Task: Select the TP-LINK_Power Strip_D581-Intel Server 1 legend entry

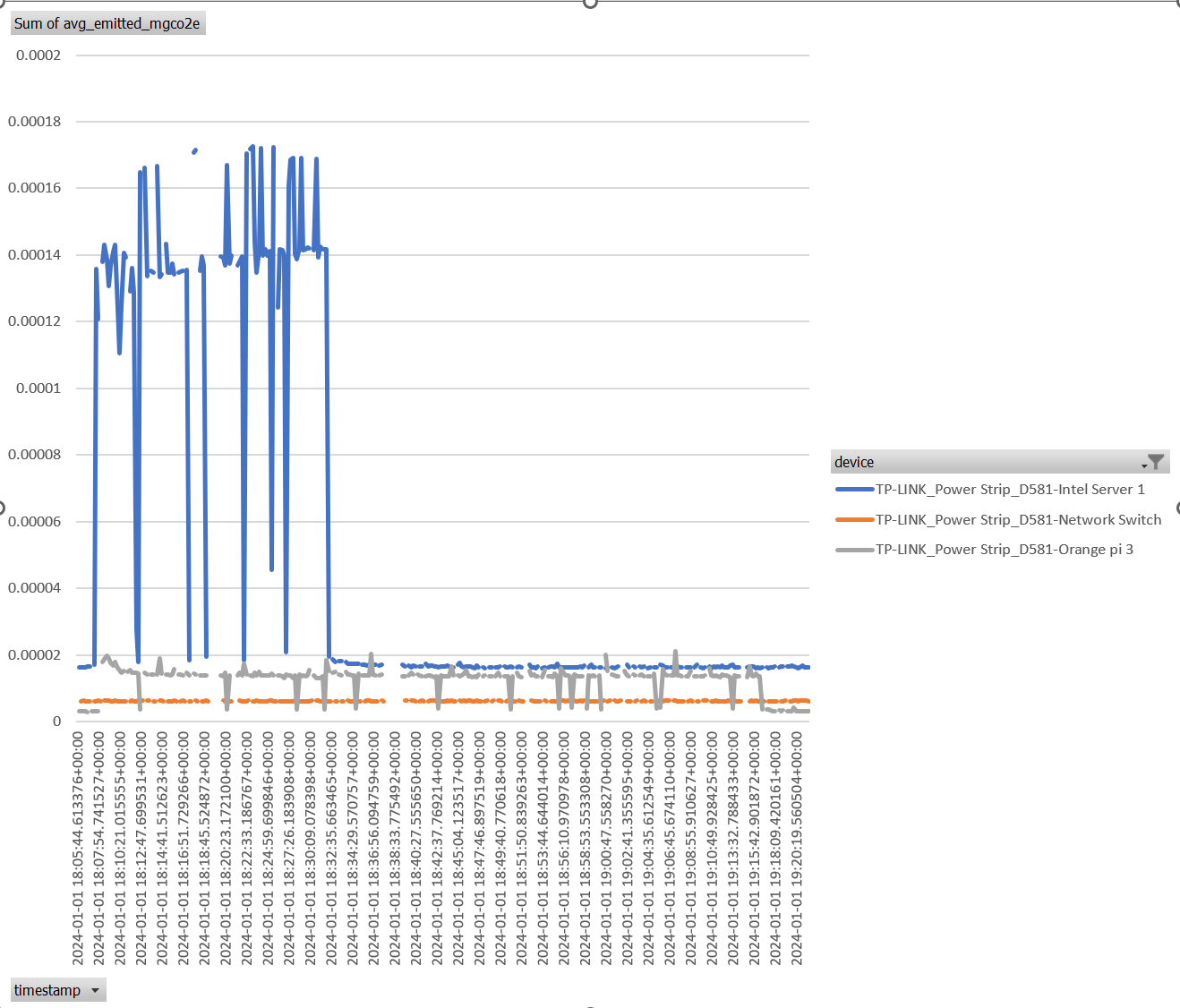Action: pos(1010,490)
